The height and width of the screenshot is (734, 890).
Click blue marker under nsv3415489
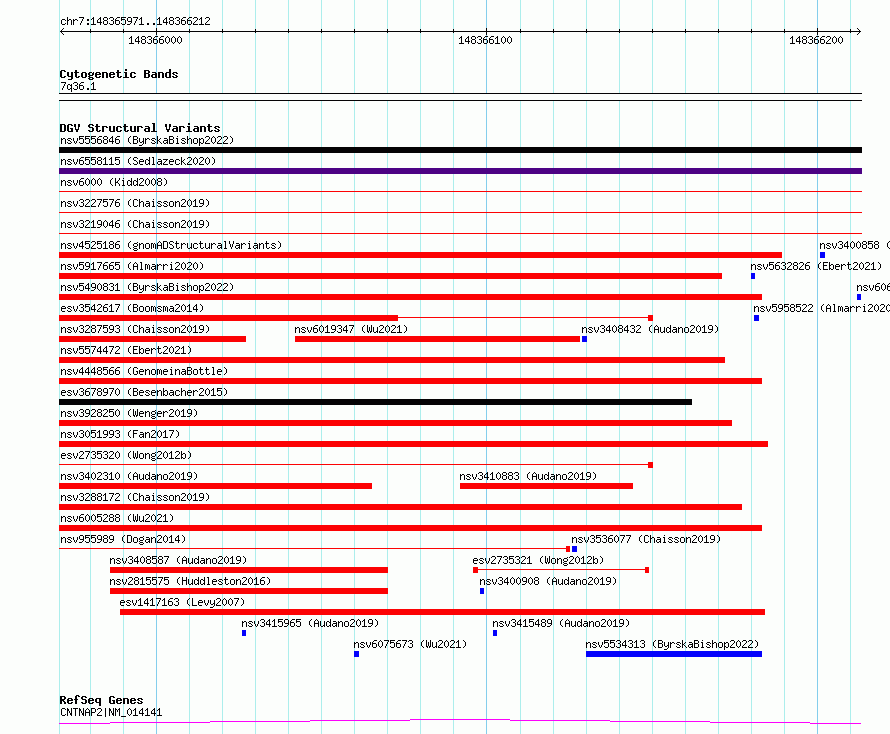click(x=495, y=633)
